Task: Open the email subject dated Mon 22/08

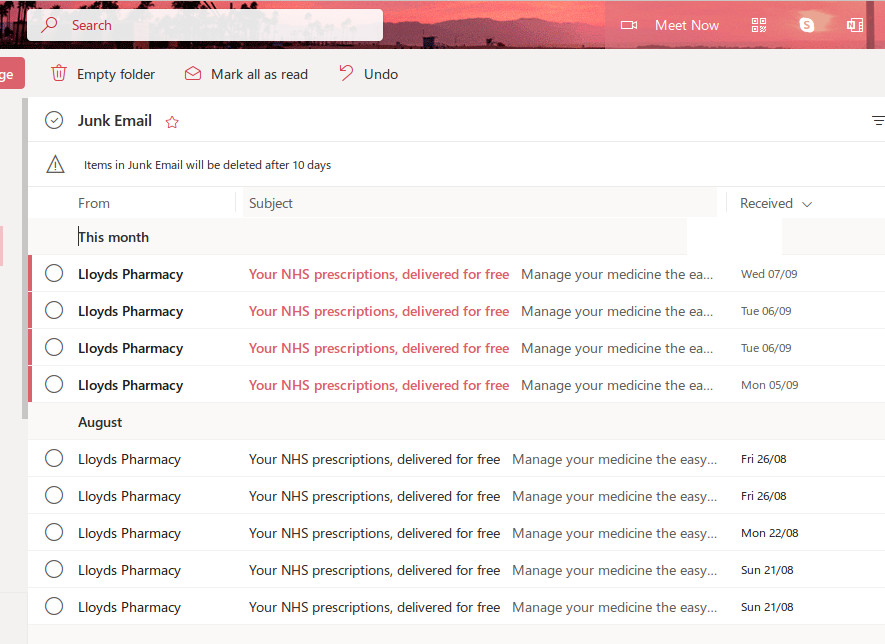Action: point(374,533)
